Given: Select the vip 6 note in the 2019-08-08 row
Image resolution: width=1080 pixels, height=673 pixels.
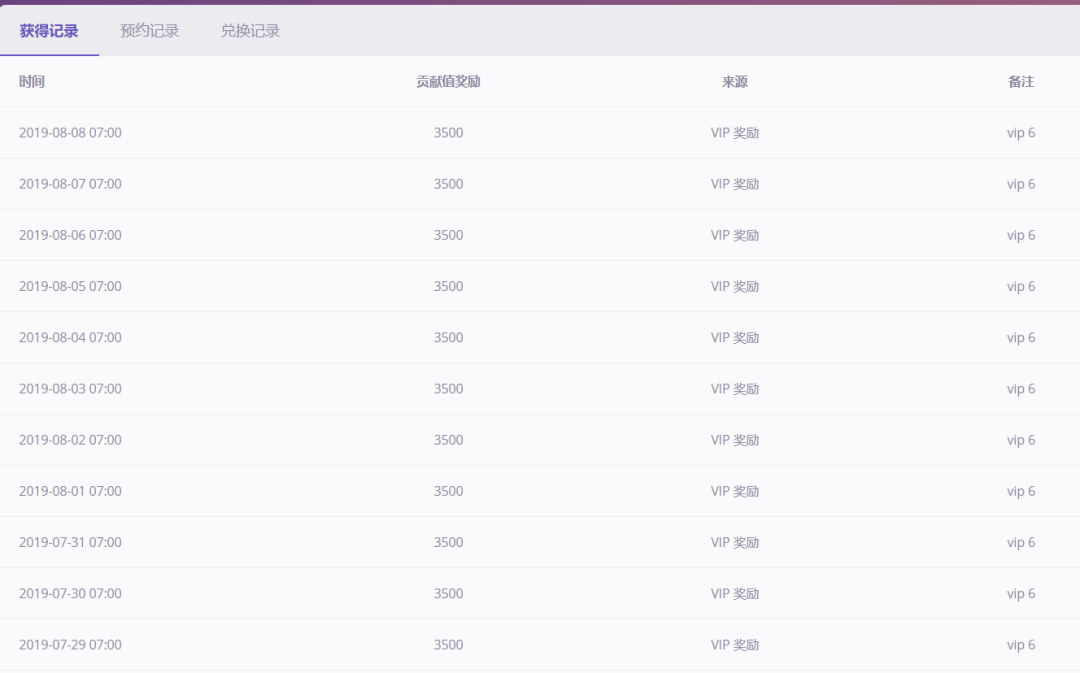Looking at the screenshot, I should (1021, 132).
